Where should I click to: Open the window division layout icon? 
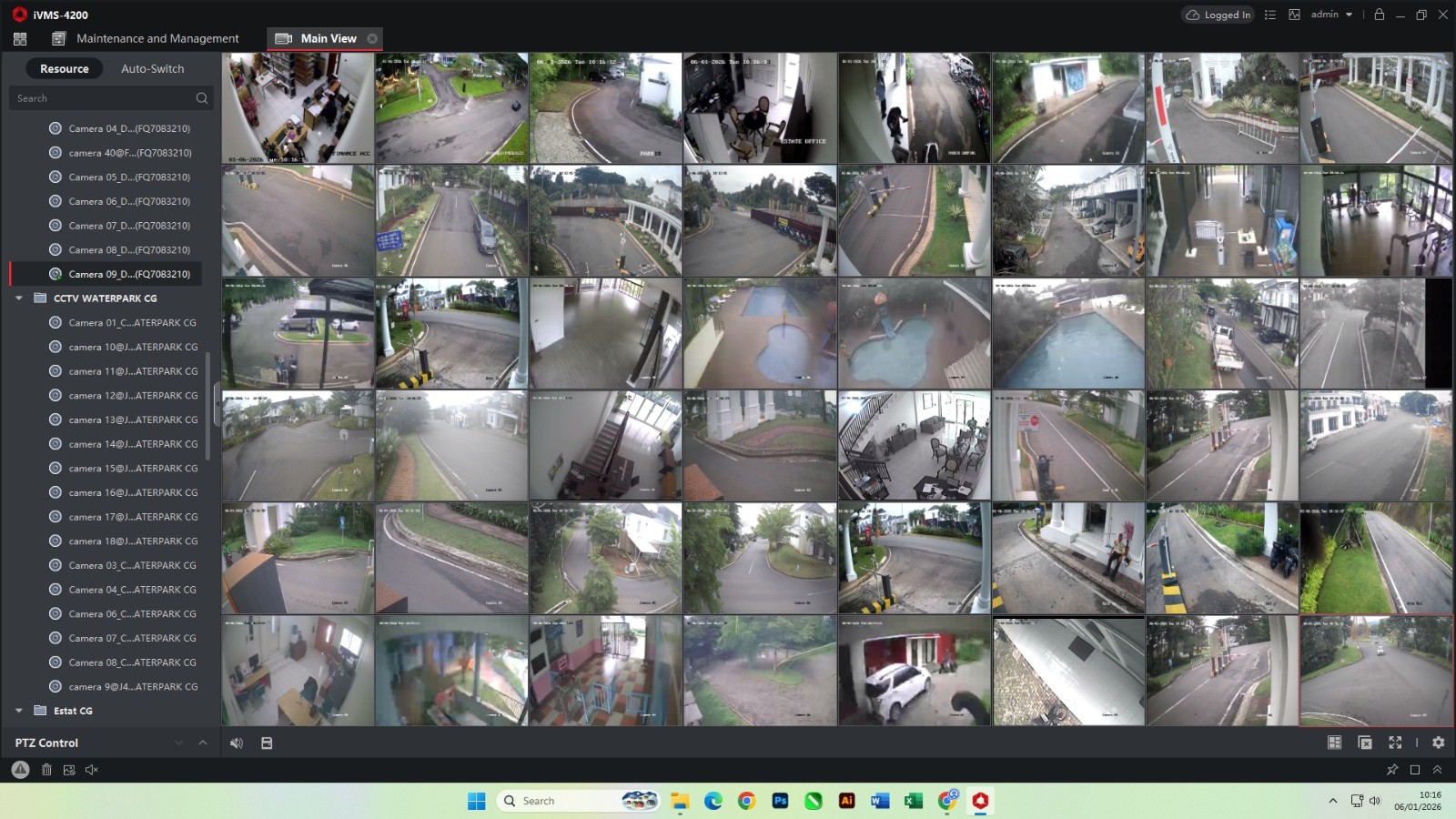(1334, 743)
